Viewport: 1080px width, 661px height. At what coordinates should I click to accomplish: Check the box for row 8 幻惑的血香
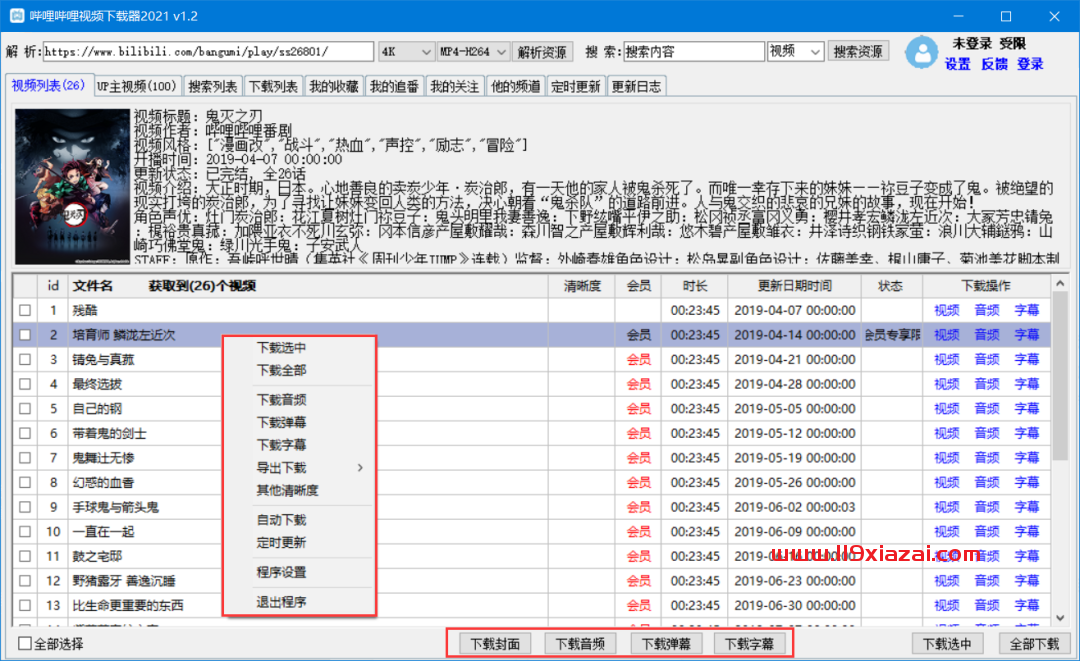[25, 483]
